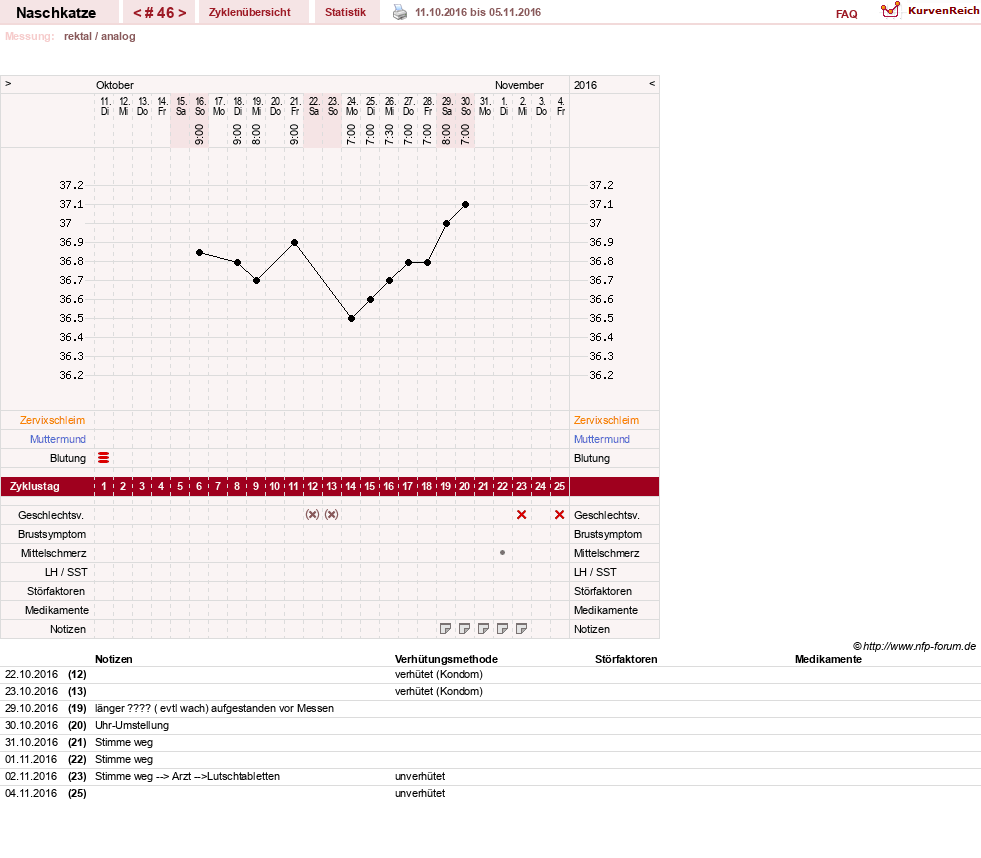Select the 37.1 temperature point on Oct 30

[x=465, y=205]
